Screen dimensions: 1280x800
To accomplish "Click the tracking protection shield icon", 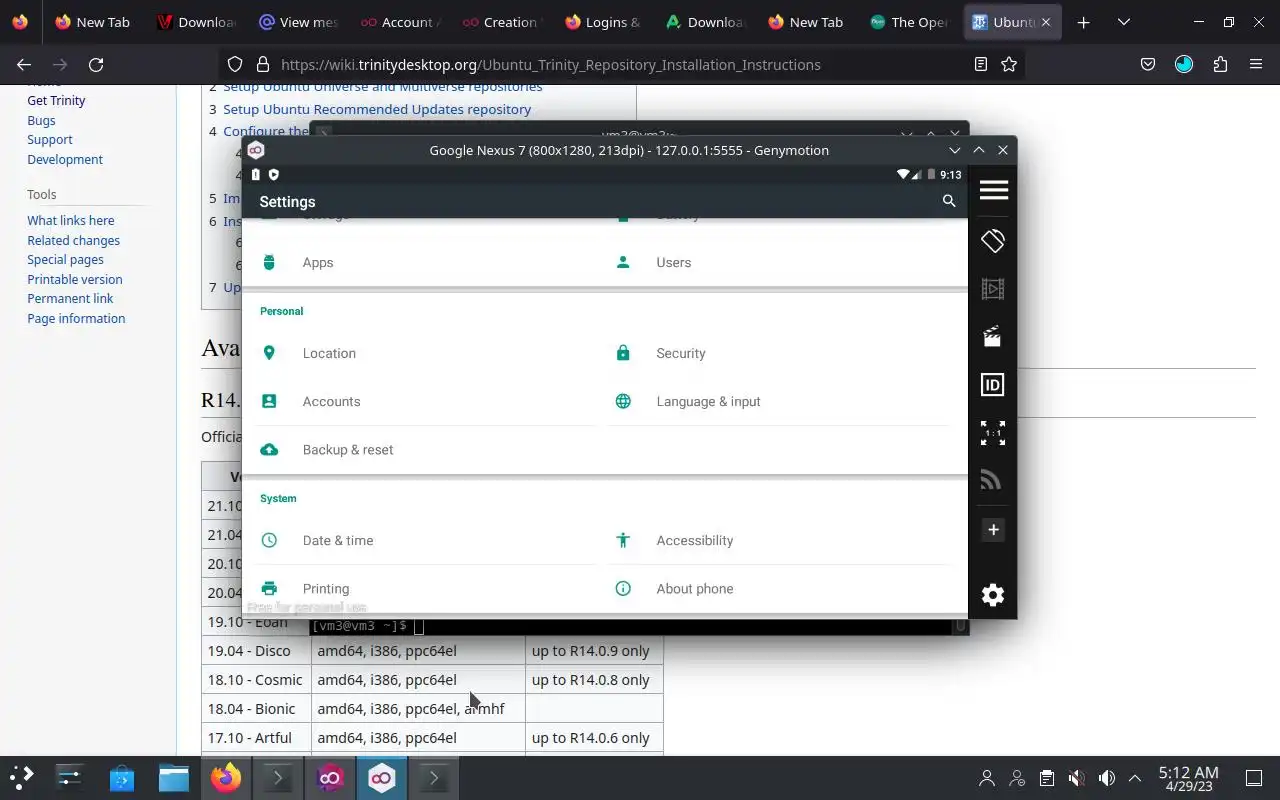I will pos(235,64).
